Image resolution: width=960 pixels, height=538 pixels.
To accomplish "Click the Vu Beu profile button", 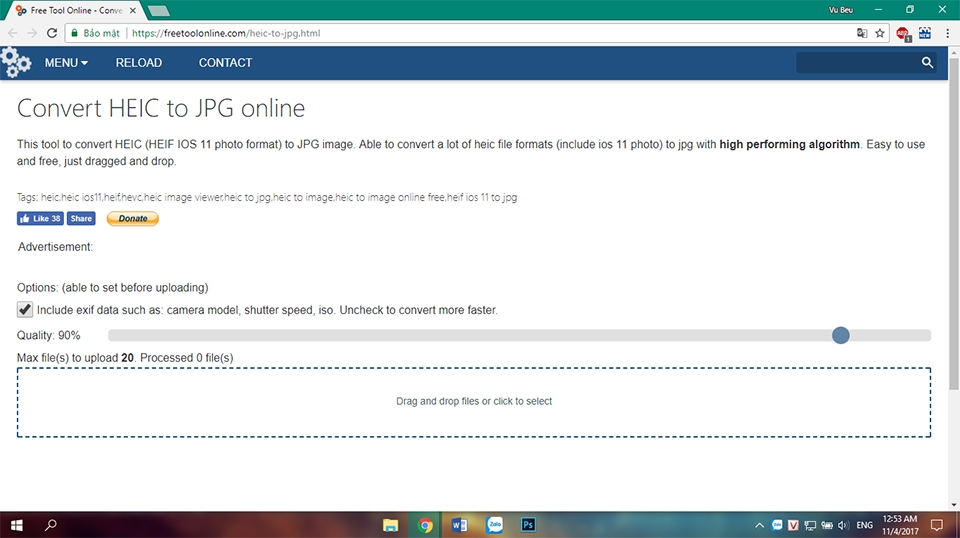I will coord(841,10).
